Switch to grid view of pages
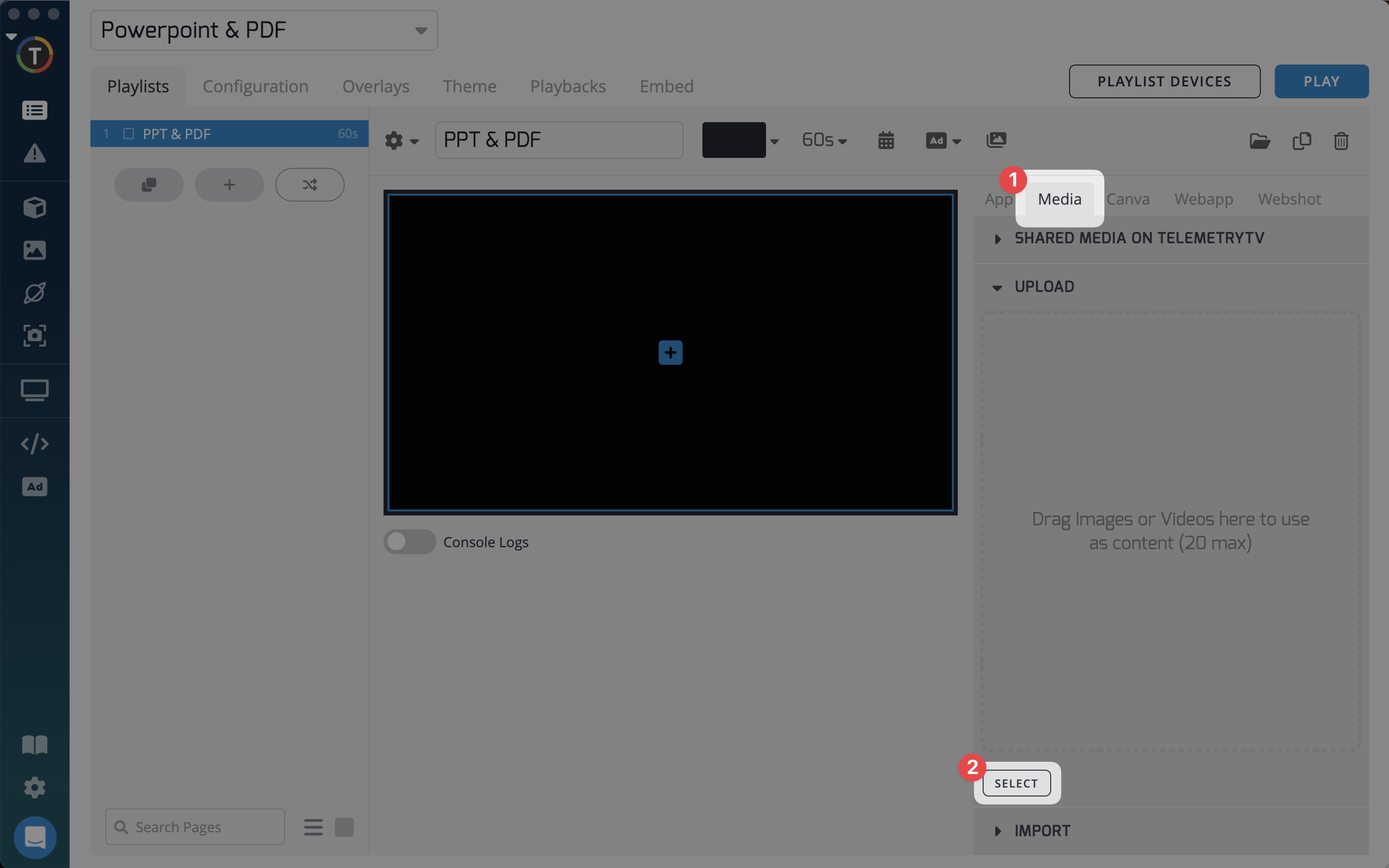1389x868 pixels. [x=344, y=827]
